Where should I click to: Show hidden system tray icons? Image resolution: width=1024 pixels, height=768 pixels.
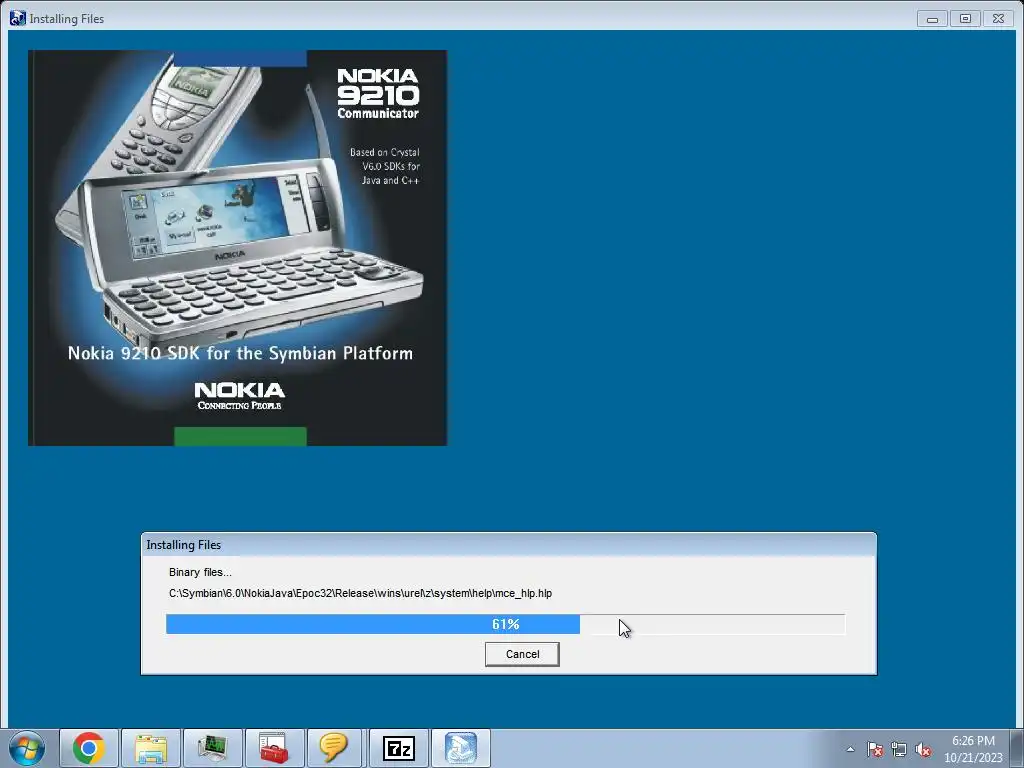pyautogui.click(x=850, y=749)
